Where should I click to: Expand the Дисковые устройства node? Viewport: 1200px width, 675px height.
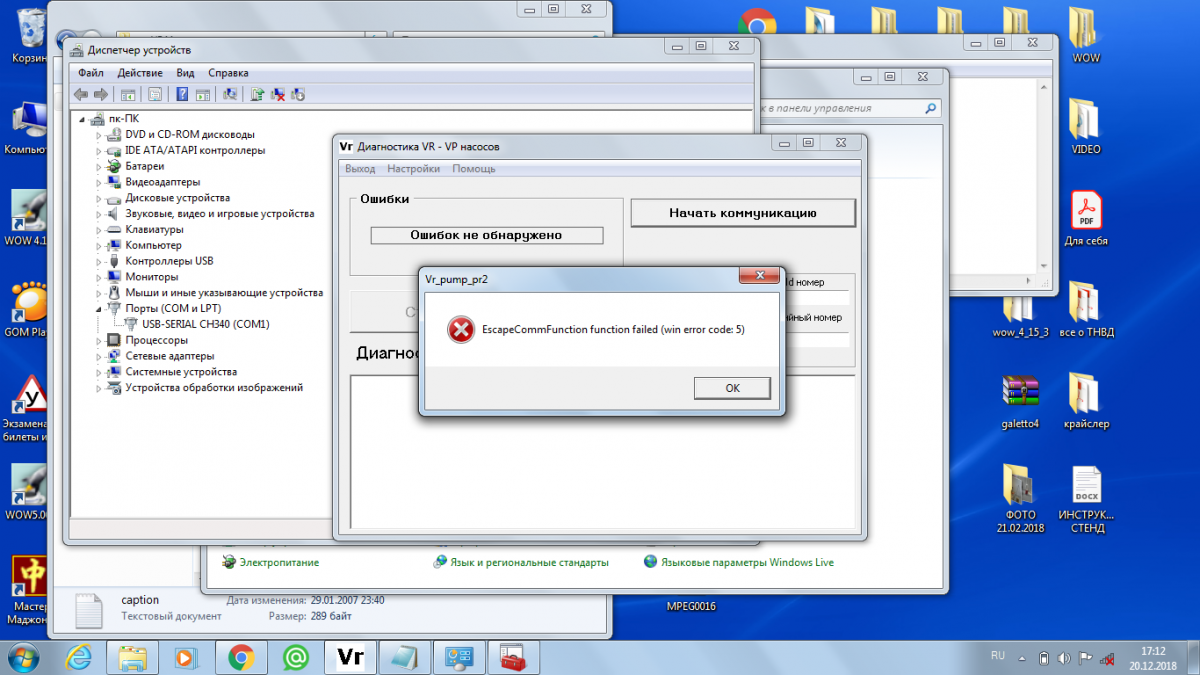point(99,198)
